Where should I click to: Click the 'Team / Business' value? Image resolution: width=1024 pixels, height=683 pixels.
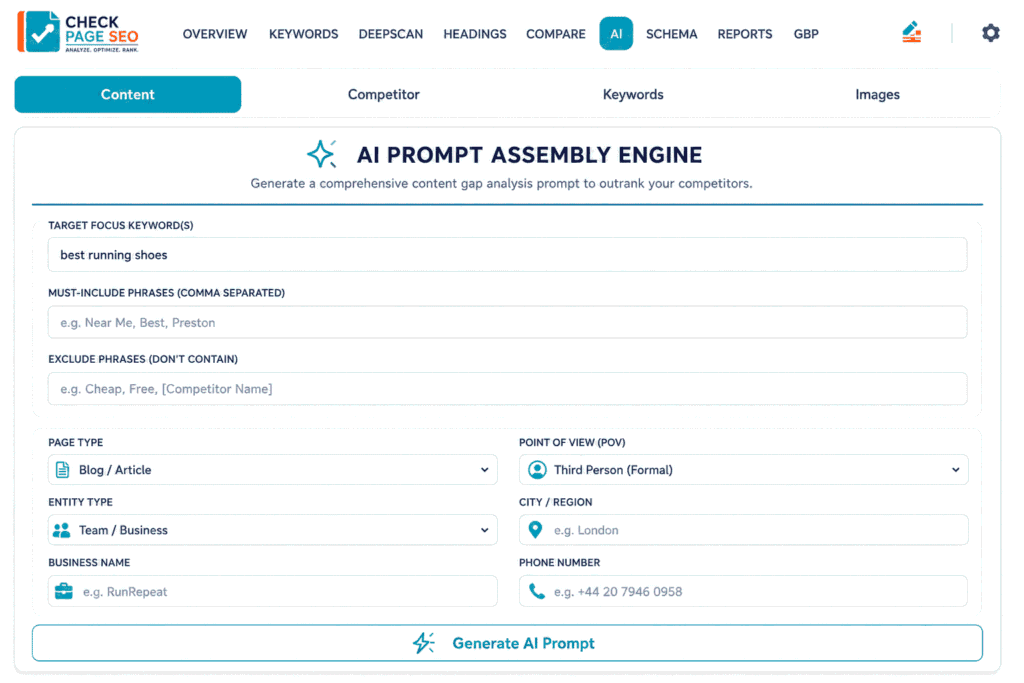pos(123,530)
